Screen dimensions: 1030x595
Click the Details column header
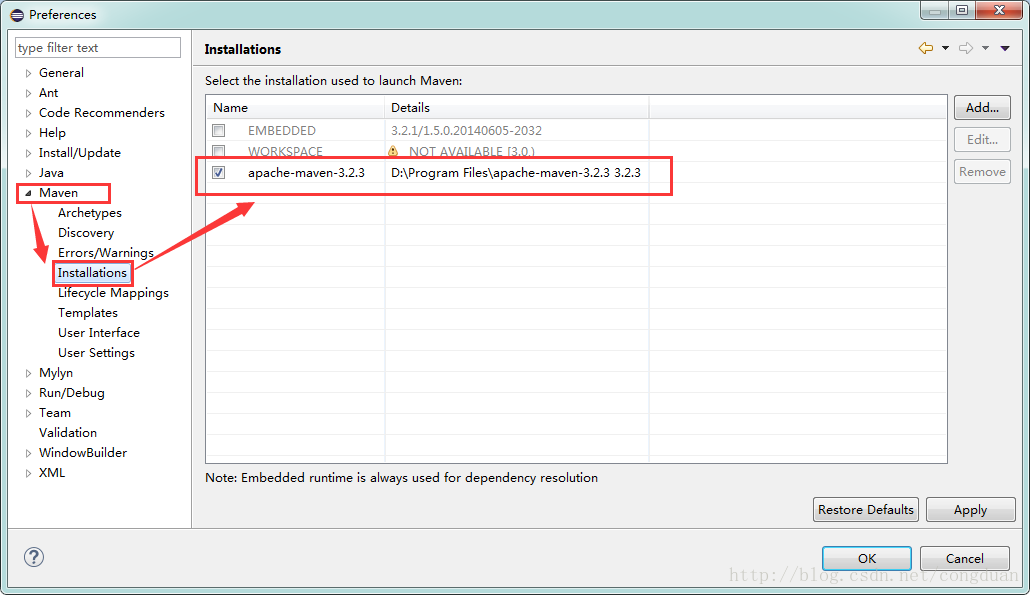[x=516, y=108]
